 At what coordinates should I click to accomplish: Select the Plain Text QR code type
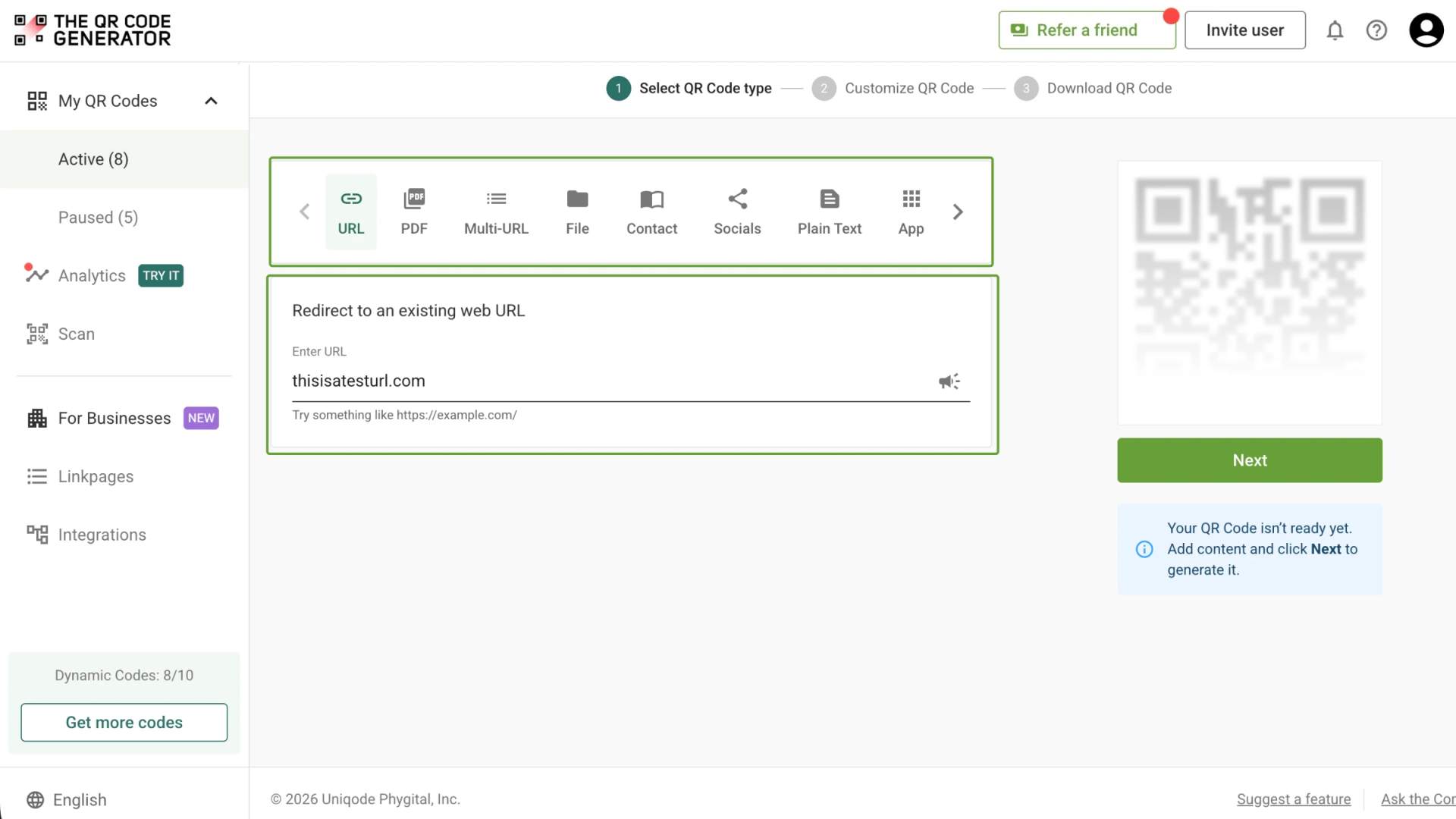click(830, 212)
